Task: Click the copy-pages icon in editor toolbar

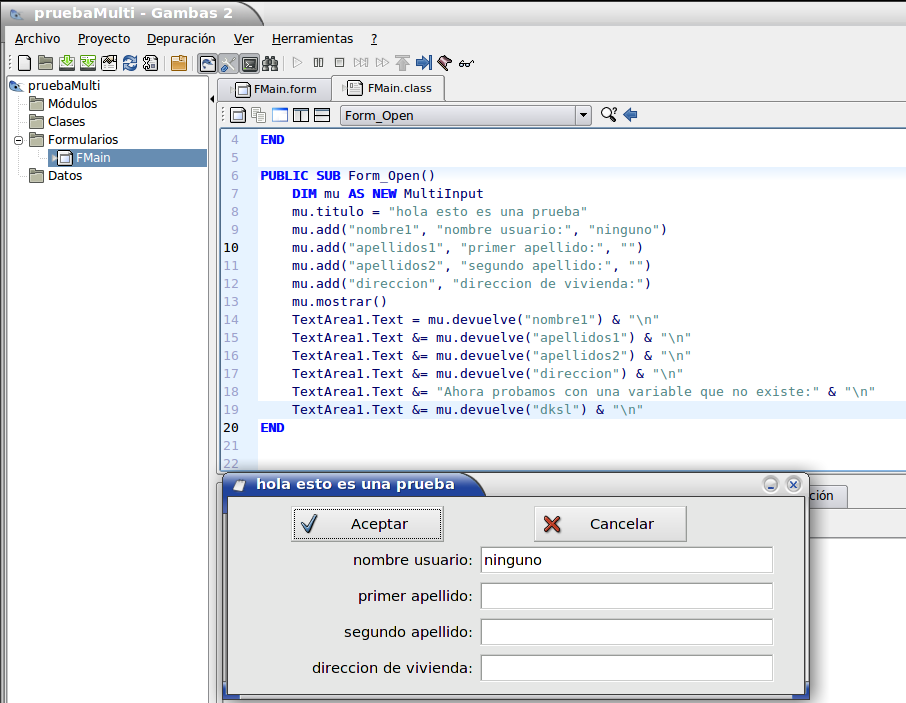Action: click(x=259, y=115)
